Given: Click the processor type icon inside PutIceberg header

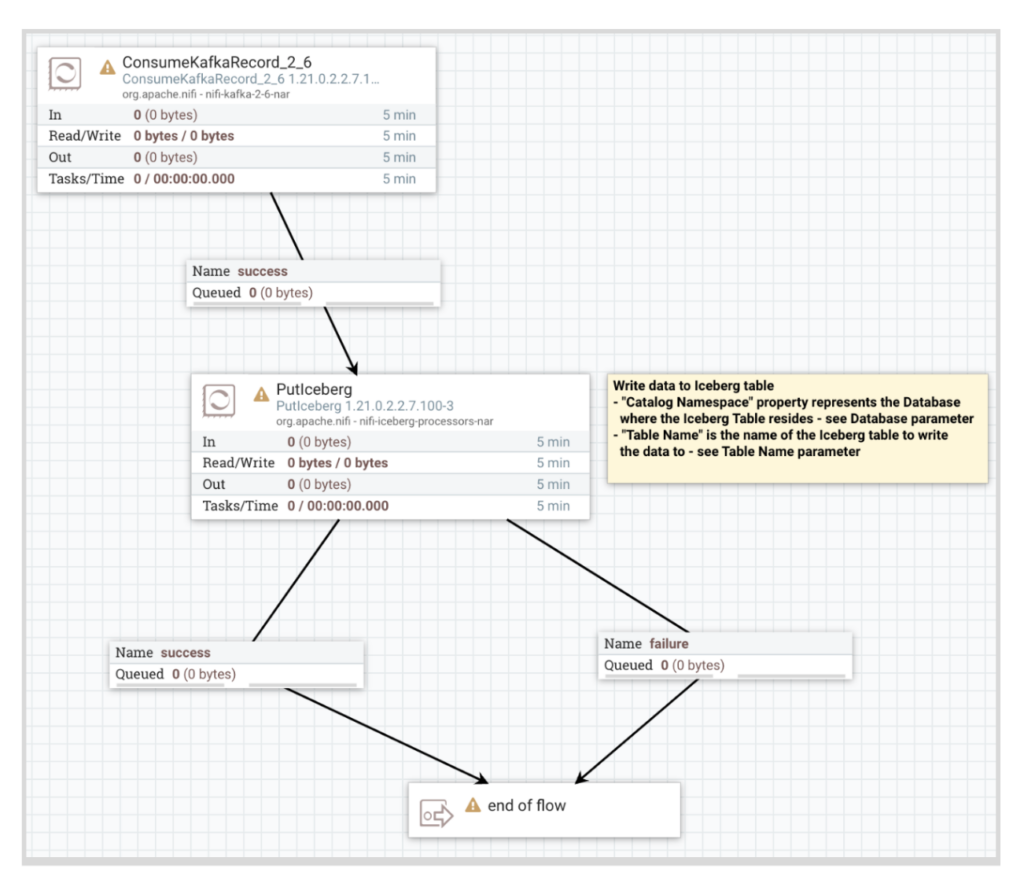Looking at the screenshot, I should (x=219, y=400).
